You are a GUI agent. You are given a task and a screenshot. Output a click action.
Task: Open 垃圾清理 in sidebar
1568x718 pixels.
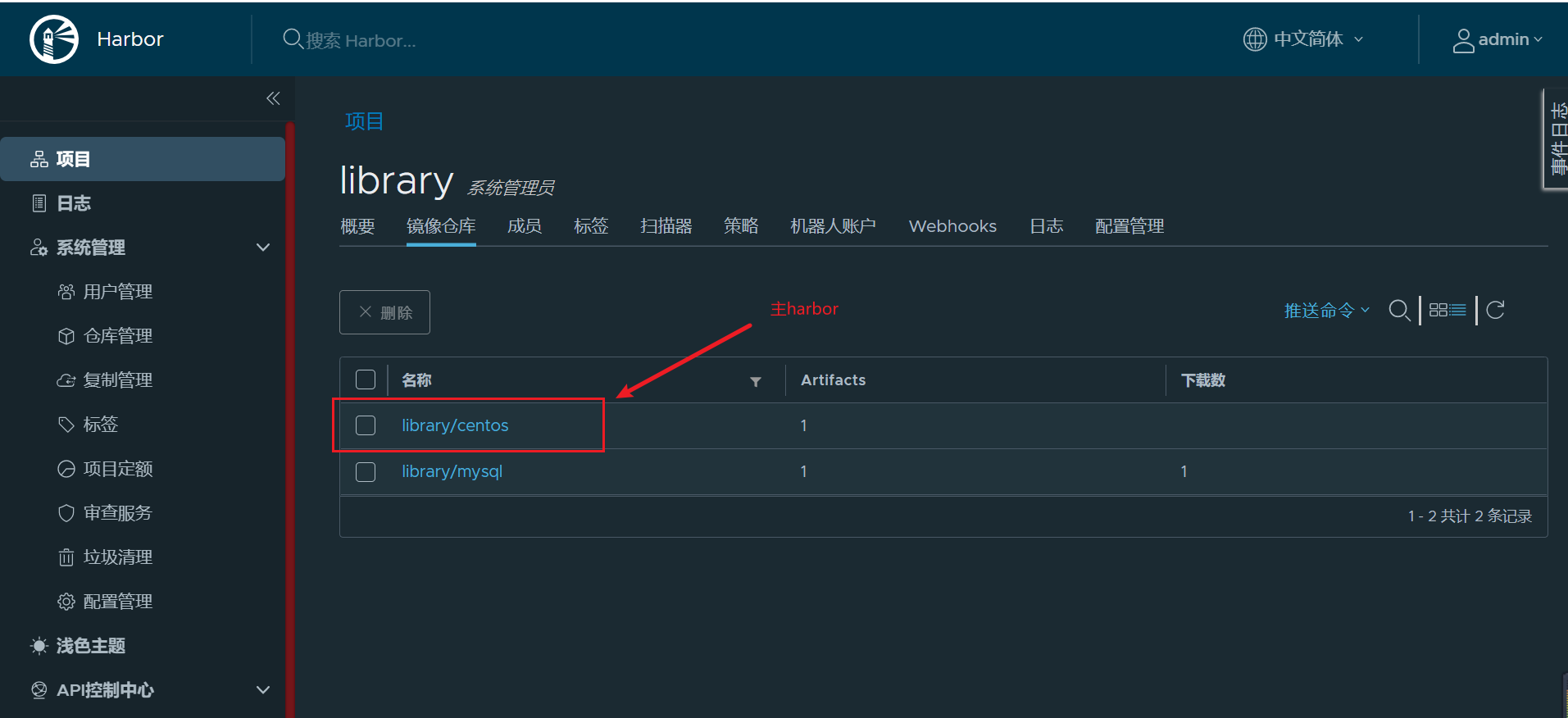click(118, 557)
